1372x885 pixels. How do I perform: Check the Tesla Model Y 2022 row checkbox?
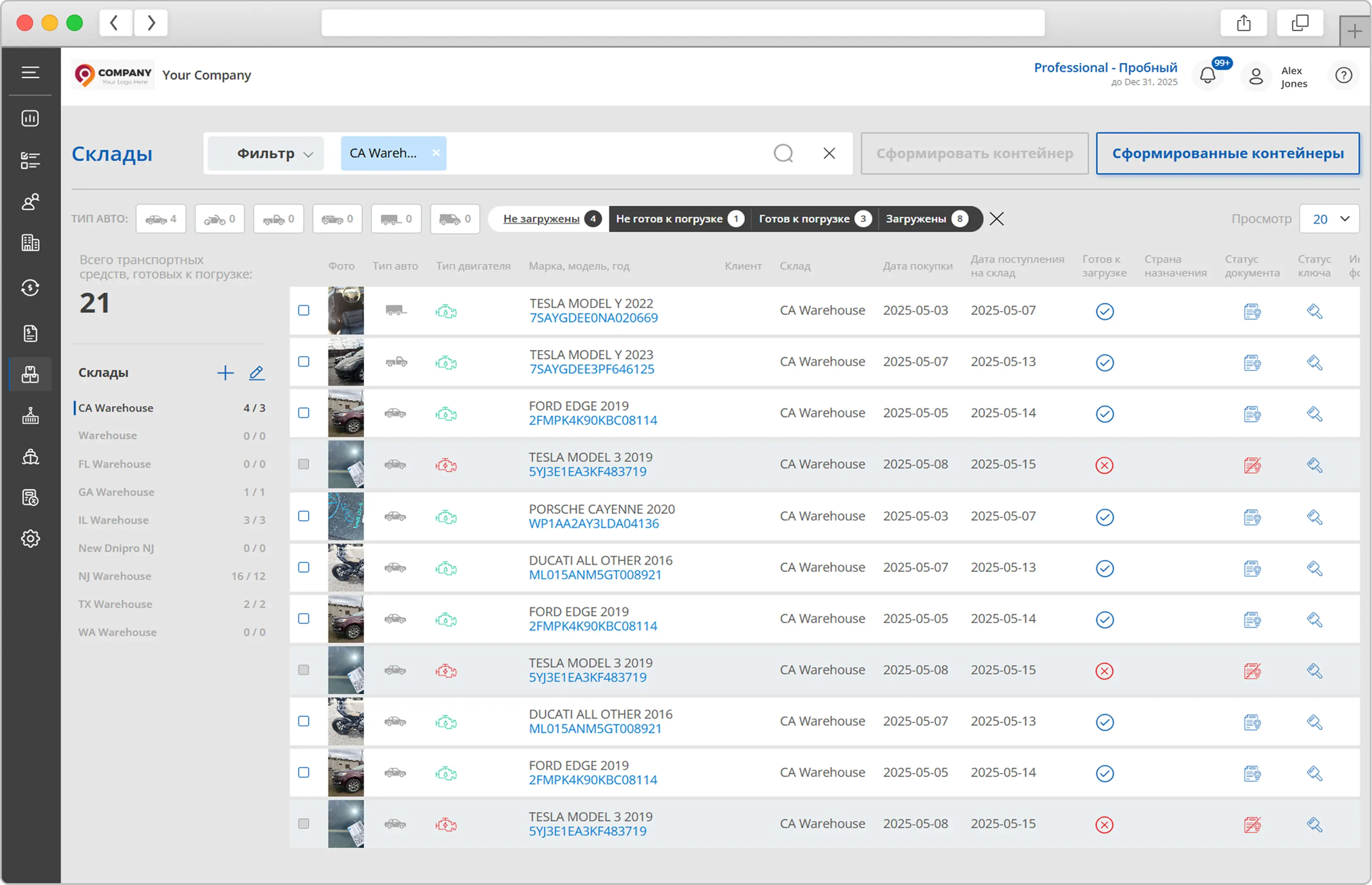[x=303, y=310]
